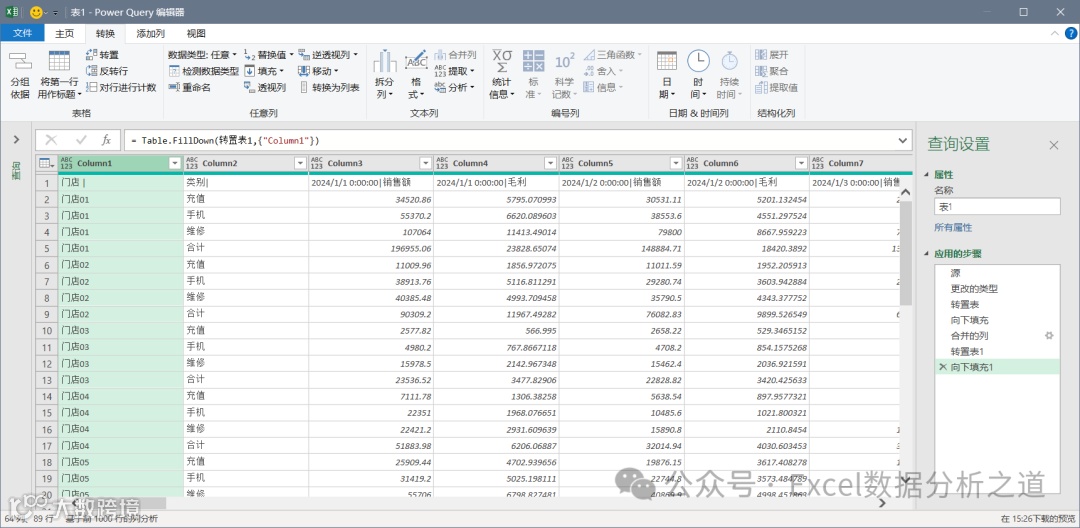The height and width of the screenshot is (528, 1080).
Task: Click the Expand (展开) structured column tool
Action: pyautogui.click(x=771, y=54)
